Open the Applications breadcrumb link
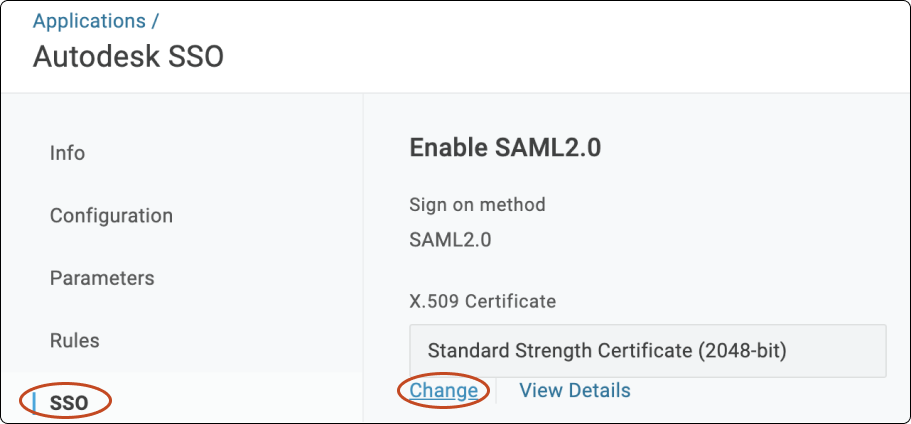 pos(88,21)
